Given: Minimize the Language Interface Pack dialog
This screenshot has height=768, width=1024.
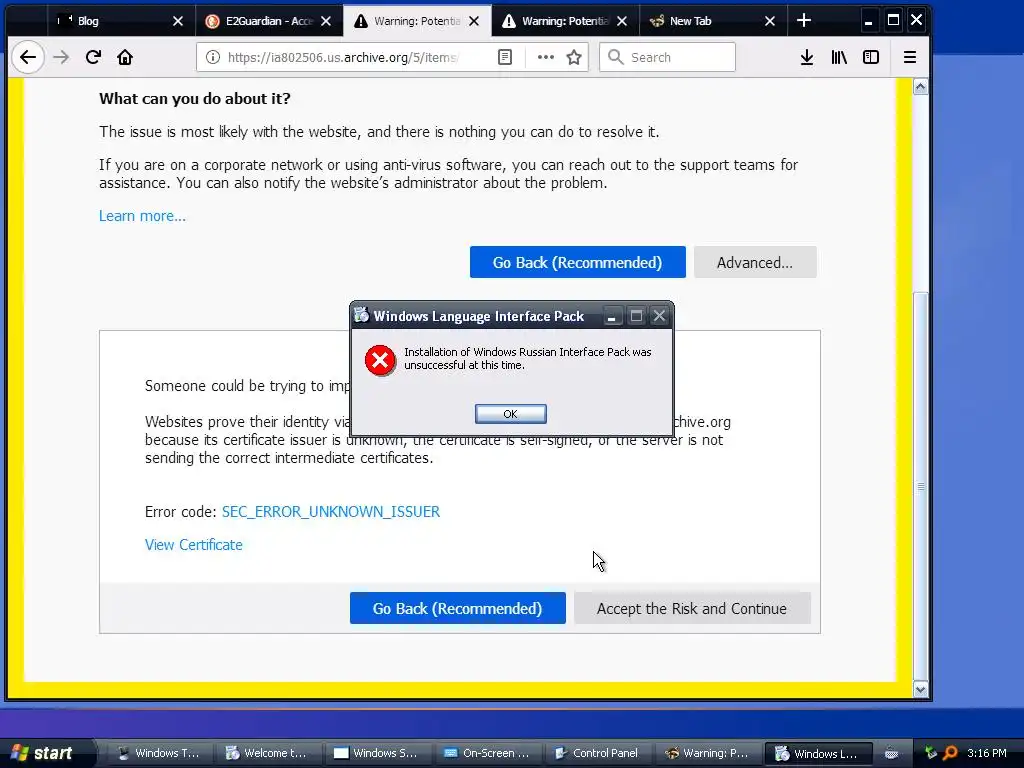Looking at the screenshot, I should click(611, 317).
